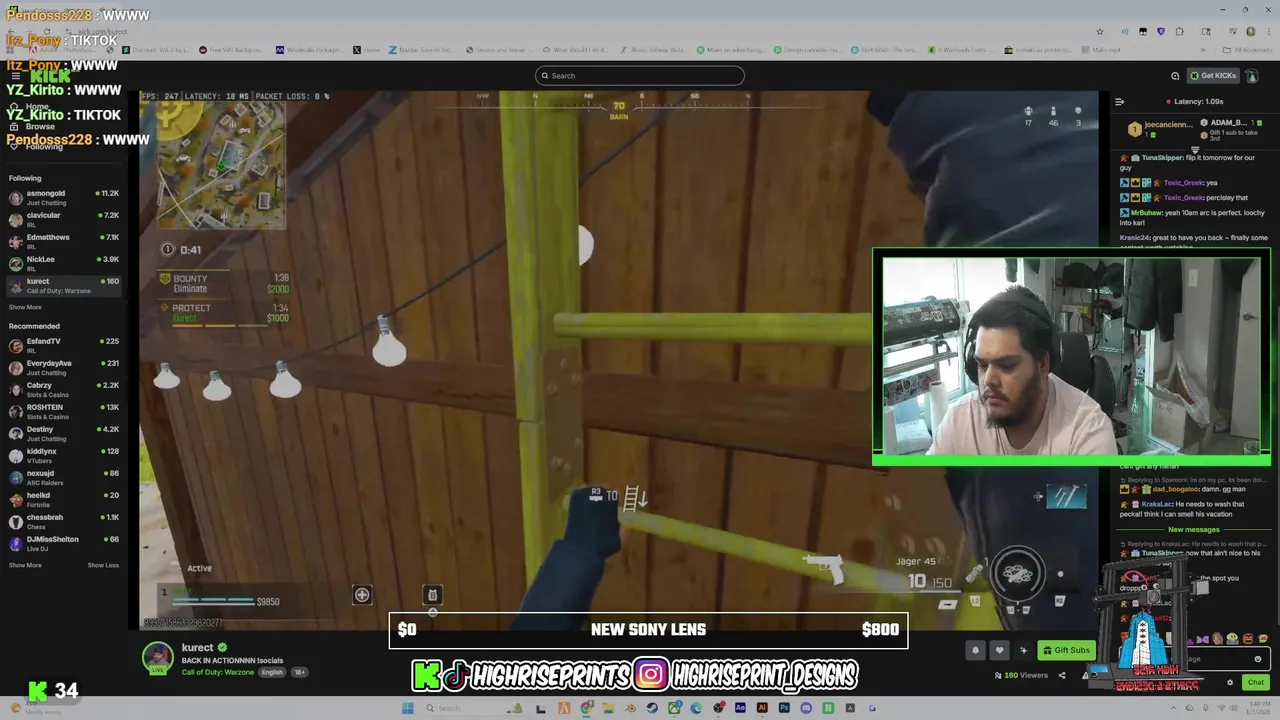Open the Chrome three-dot menu
The width and height of the screenshot is (1280, 720).
point(1269,32)
